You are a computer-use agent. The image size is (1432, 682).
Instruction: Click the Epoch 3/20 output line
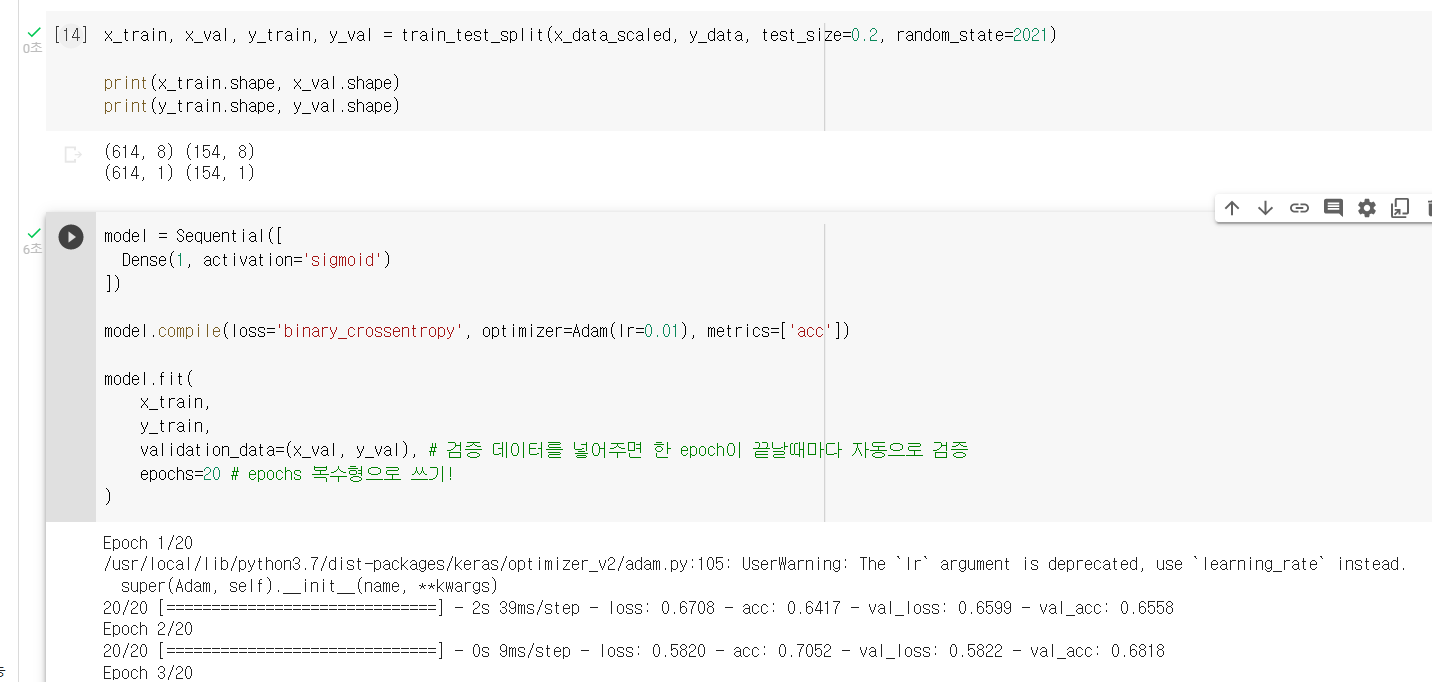[148, 672]
